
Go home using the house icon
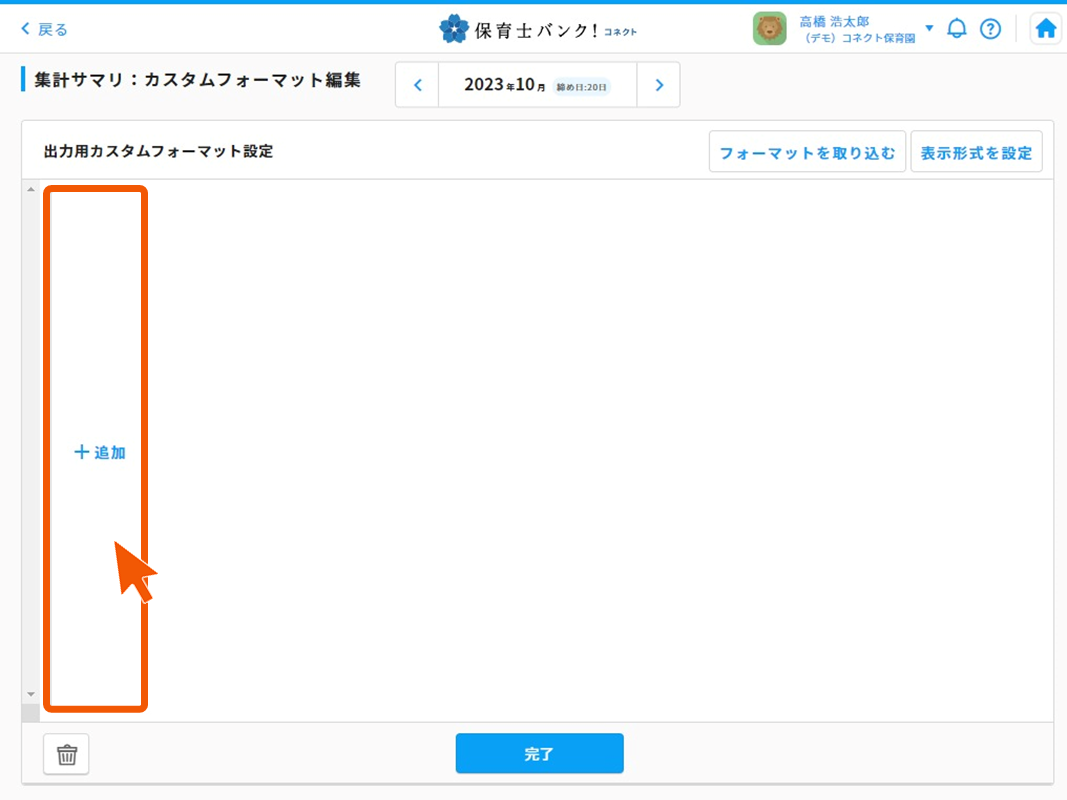pyautogui.click(x=1045, y=28)
